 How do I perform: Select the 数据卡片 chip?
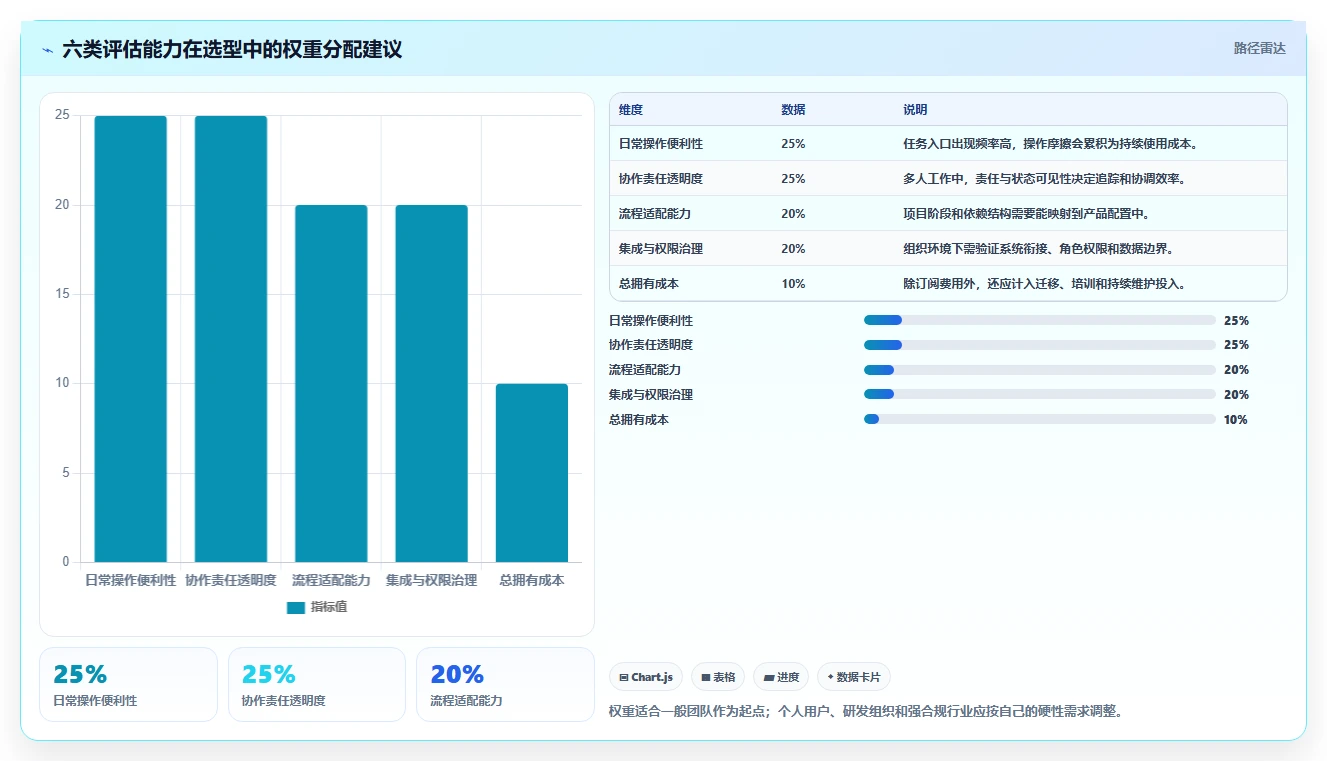[x=854, y=677]
